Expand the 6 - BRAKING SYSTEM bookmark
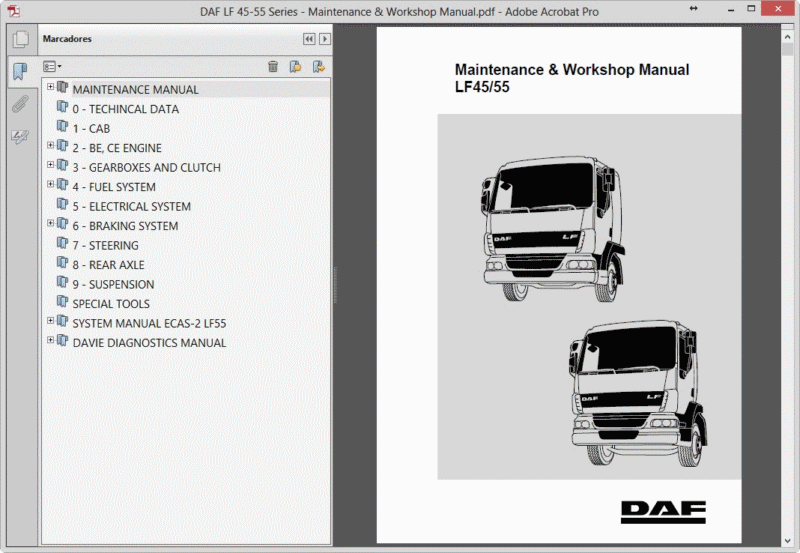Viewport: 800px width, 553px height. click(51, 223)
